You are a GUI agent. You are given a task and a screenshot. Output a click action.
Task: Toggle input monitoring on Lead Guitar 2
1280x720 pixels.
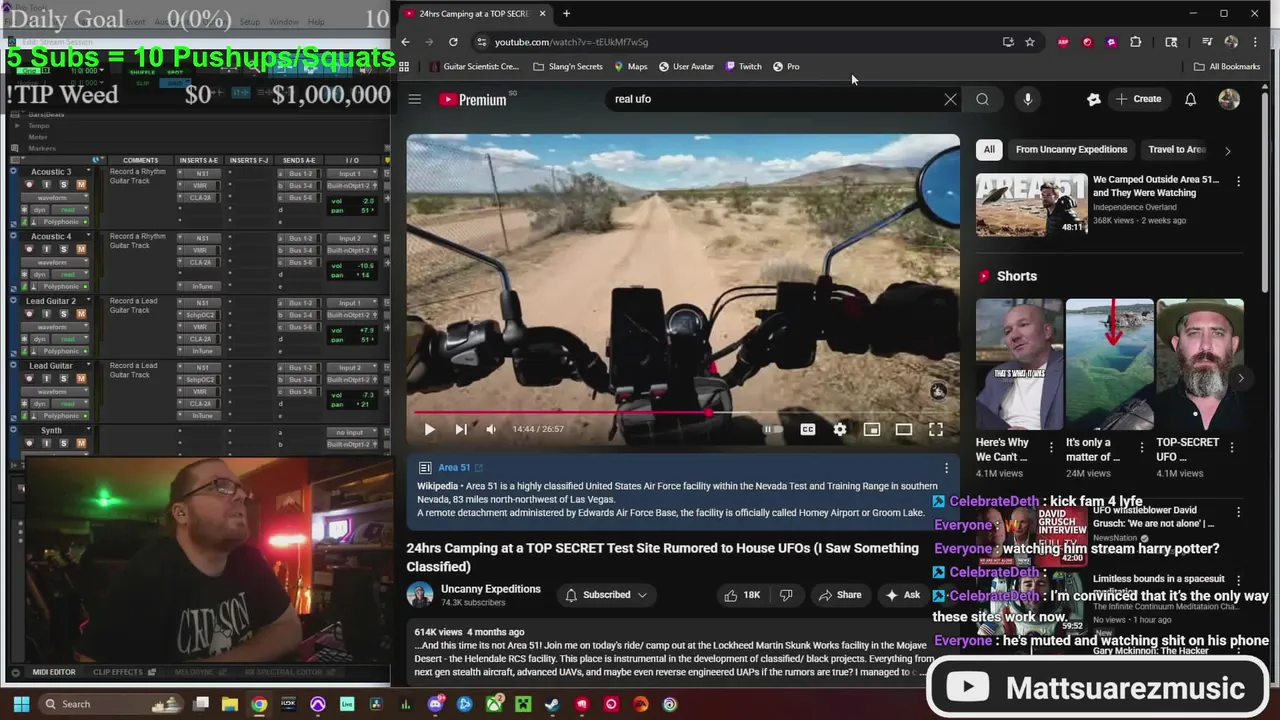coord(47,314)
